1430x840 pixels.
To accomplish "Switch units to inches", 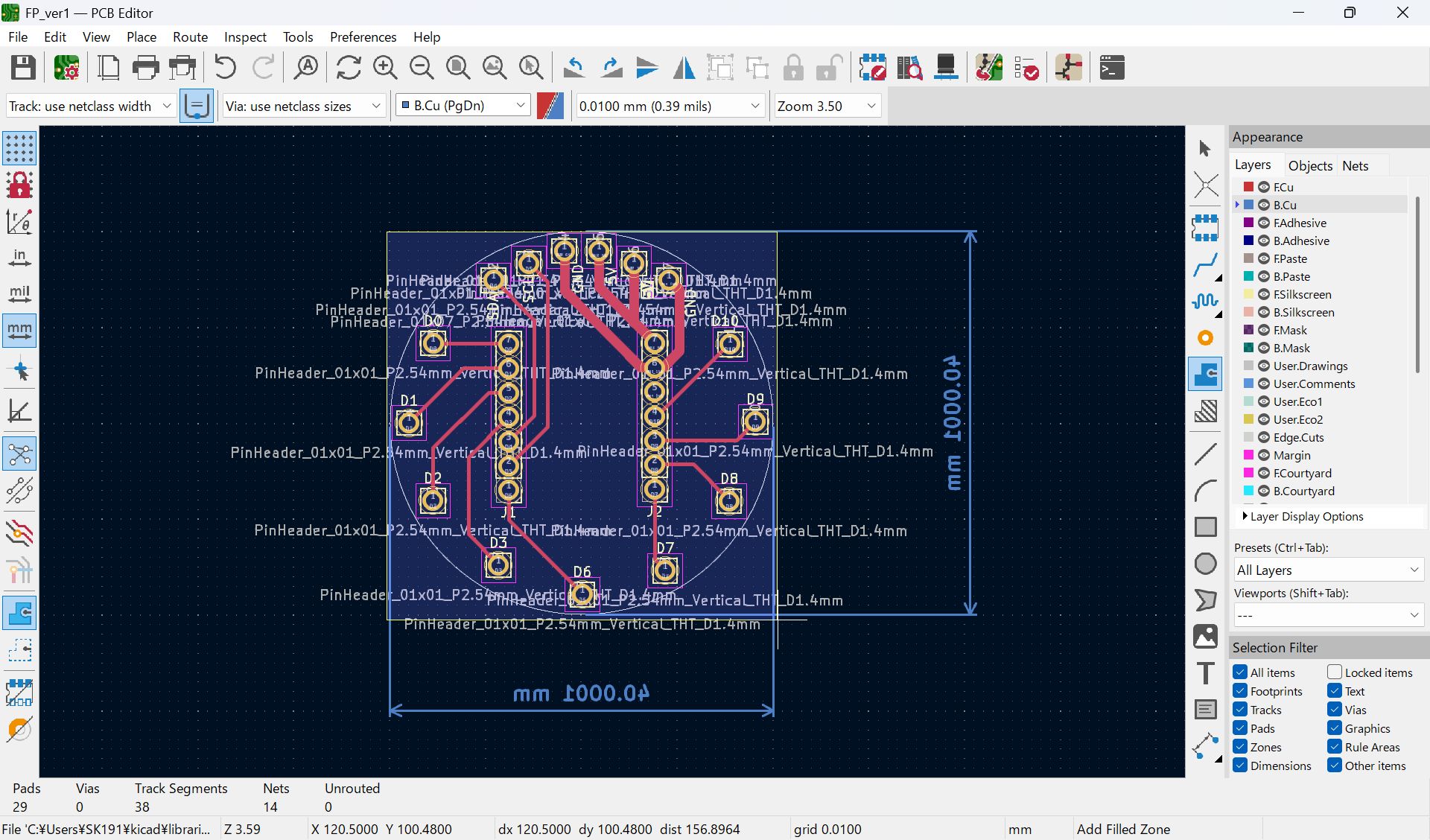I will [x=19, y=258].
